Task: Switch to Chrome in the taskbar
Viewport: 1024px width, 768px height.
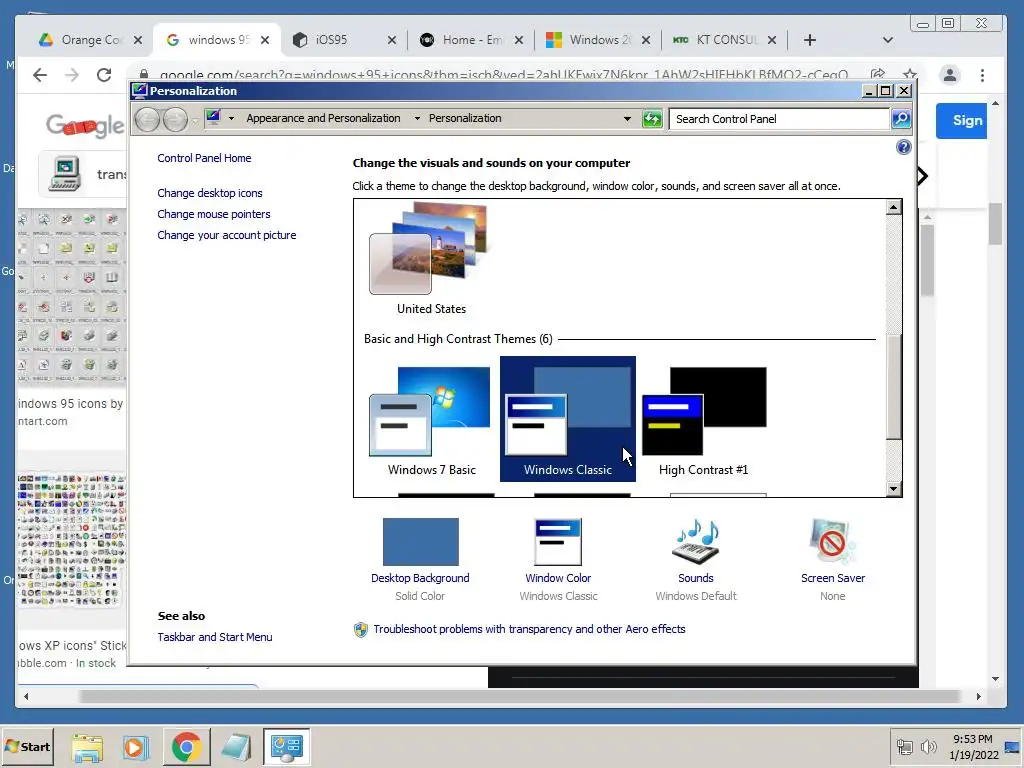Action: (x=186, y=747)
